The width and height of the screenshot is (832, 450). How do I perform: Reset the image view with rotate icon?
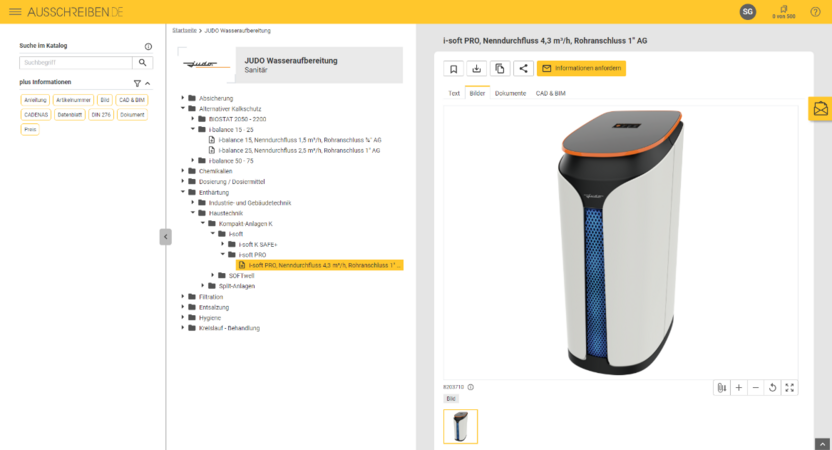773,387
